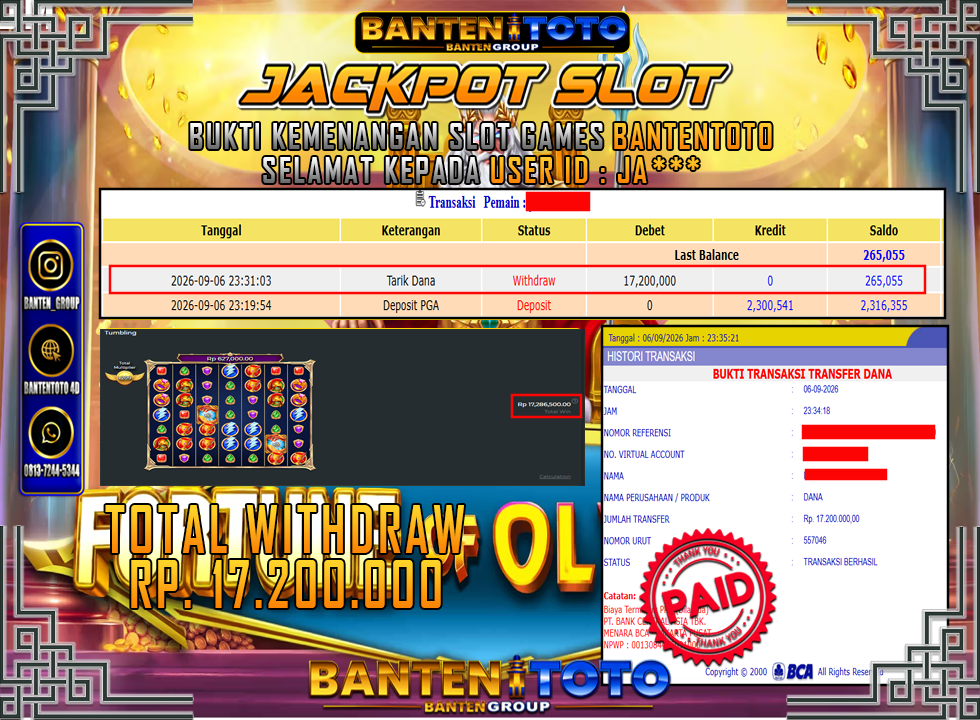
Task: Click the Keterangan column header
Action: tap(411, 231)
